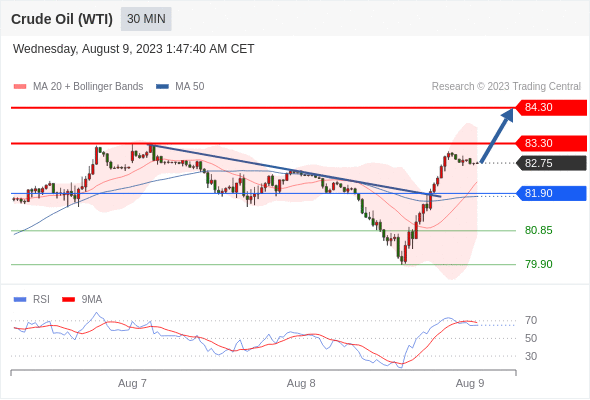The width and height of the screenshot is (590, 400).
Task: Click the Aug 9 date axis label
Action: tap(470, 383)
